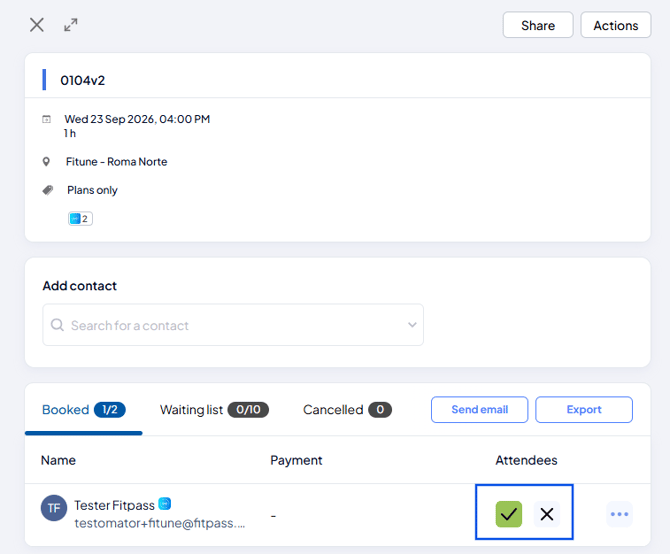Click the Plans only label
The width and height of the screenshot is (670, 554).
coord(92,190)
